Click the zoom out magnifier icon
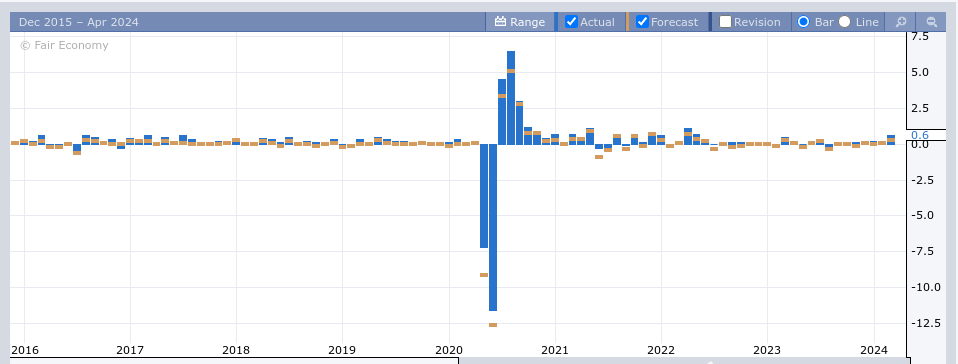This screenshot has width=958, height=364. [x=932, y=22]
